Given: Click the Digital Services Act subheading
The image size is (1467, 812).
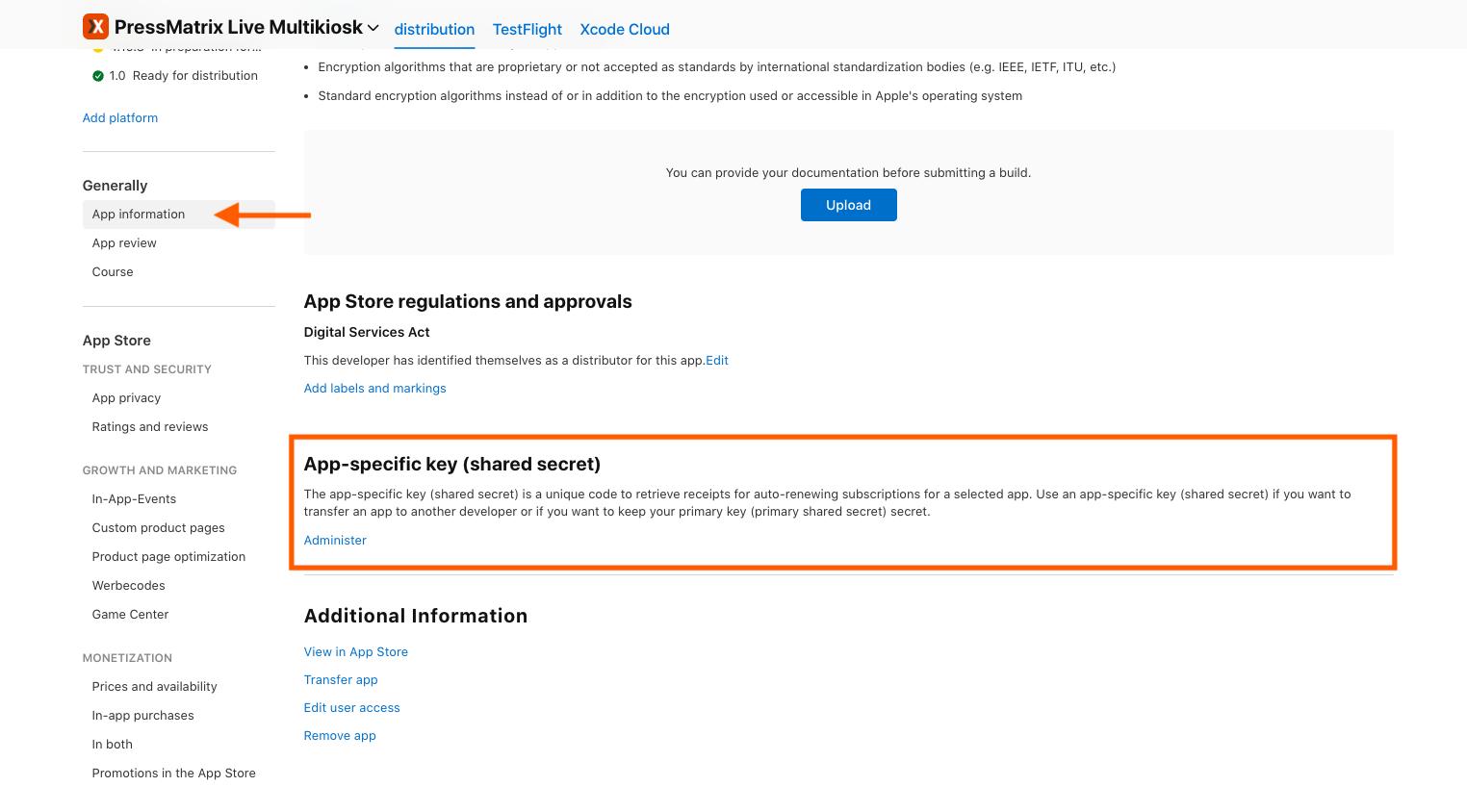Looking at the screenshot, I should pyautogui.click(x=367, y=333).
